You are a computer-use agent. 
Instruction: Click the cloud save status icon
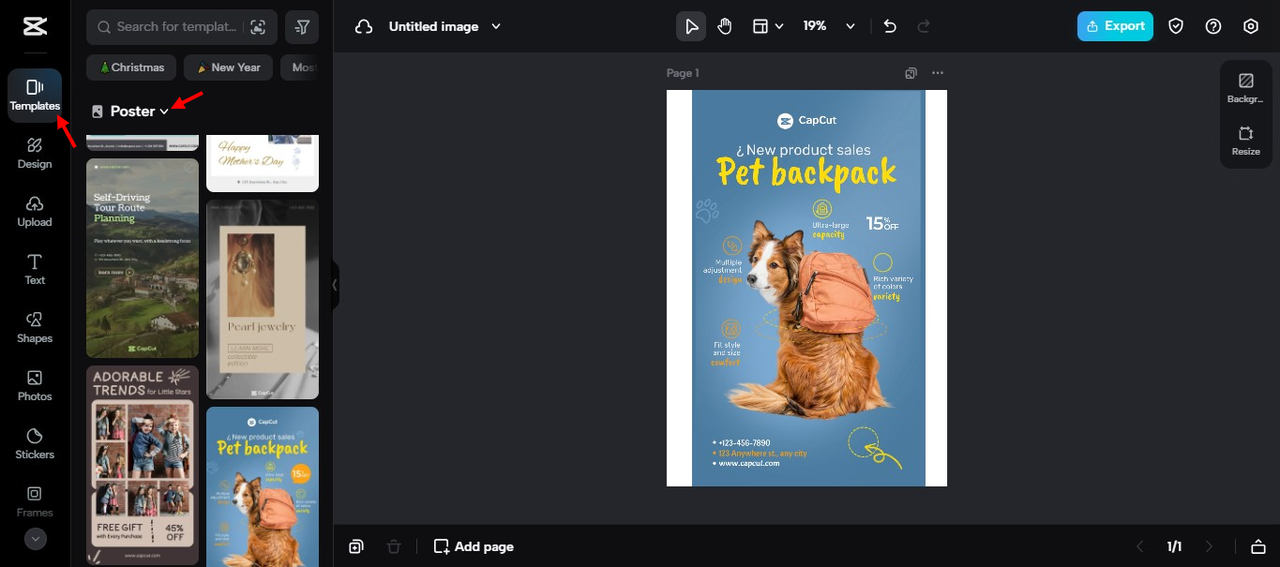(364, 27)
